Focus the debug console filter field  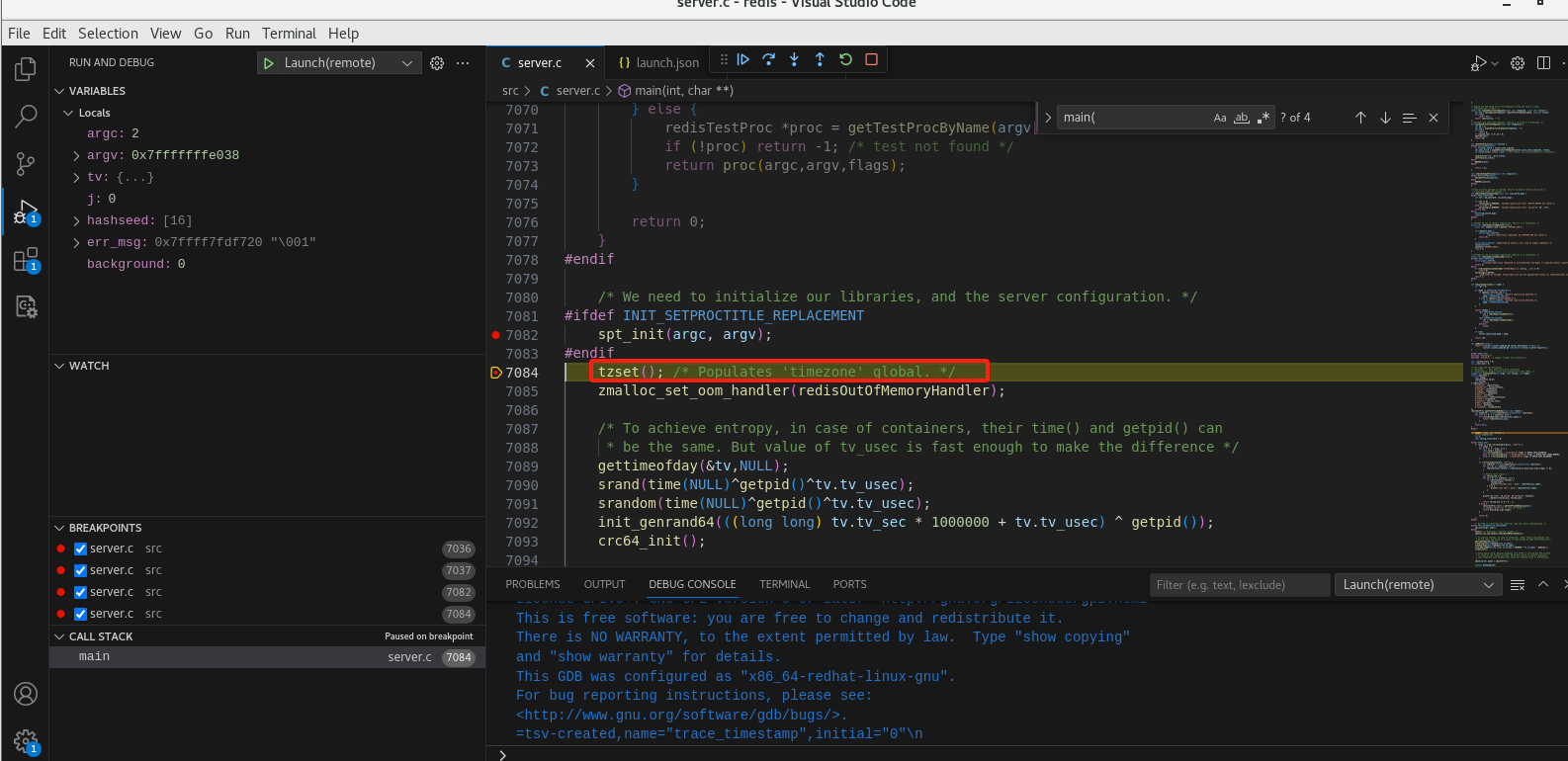click(x=1240, y=585)
